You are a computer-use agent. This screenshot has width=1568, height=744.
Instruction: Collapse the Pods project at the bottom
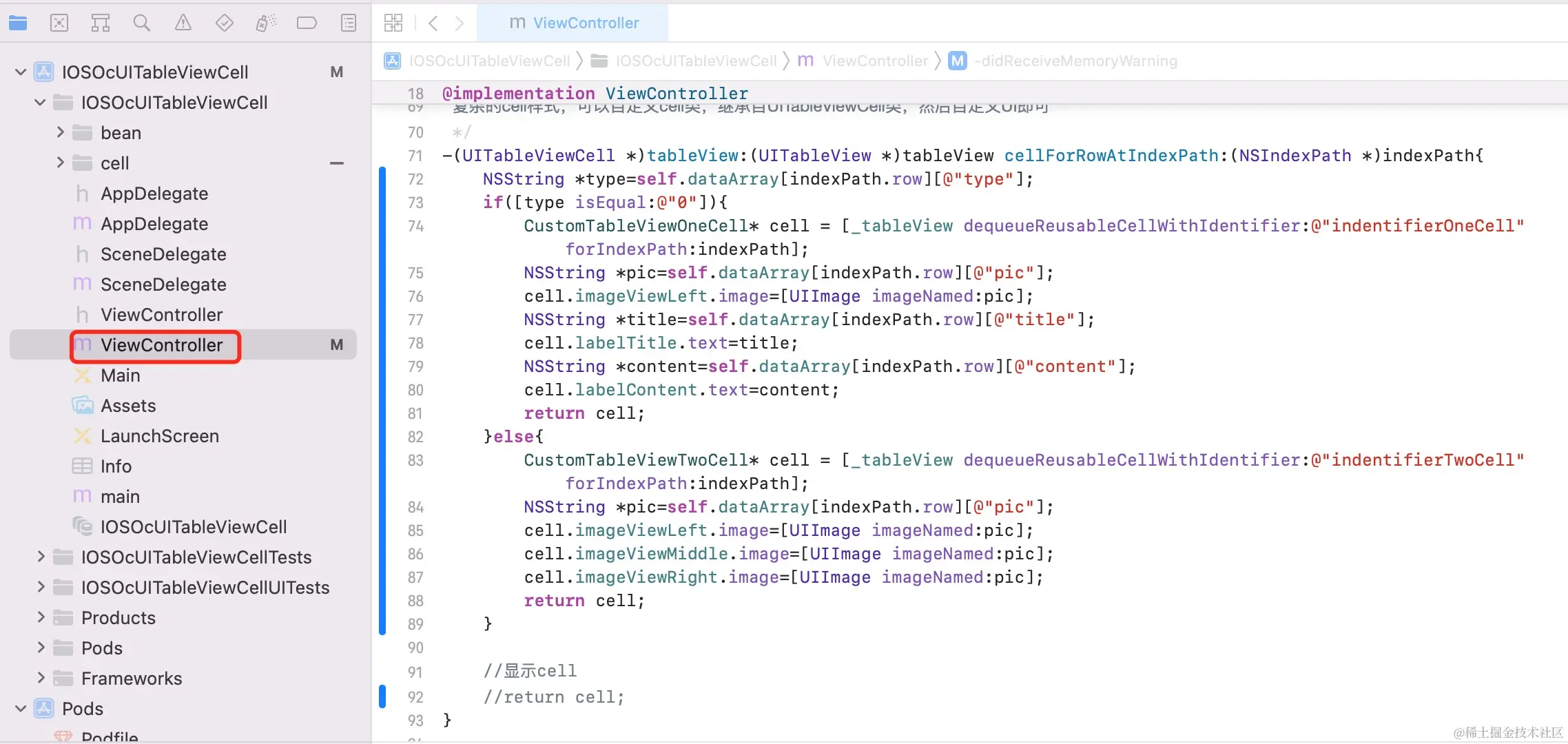21,708
